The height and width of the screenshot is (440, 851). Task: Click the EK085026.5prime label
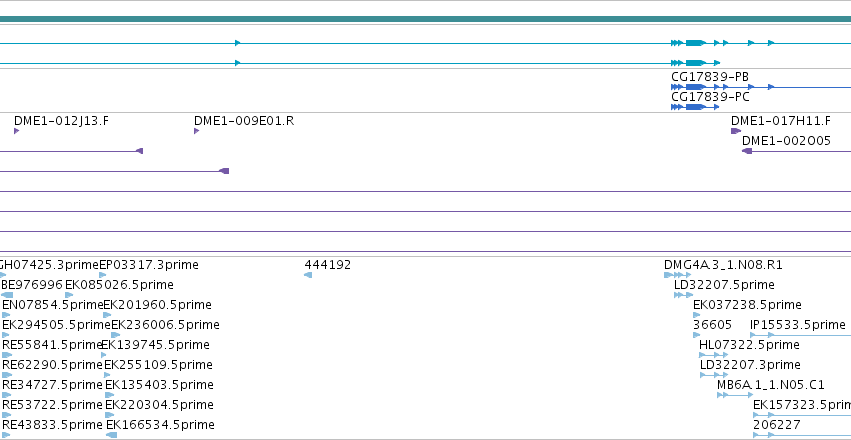point(119,285)
